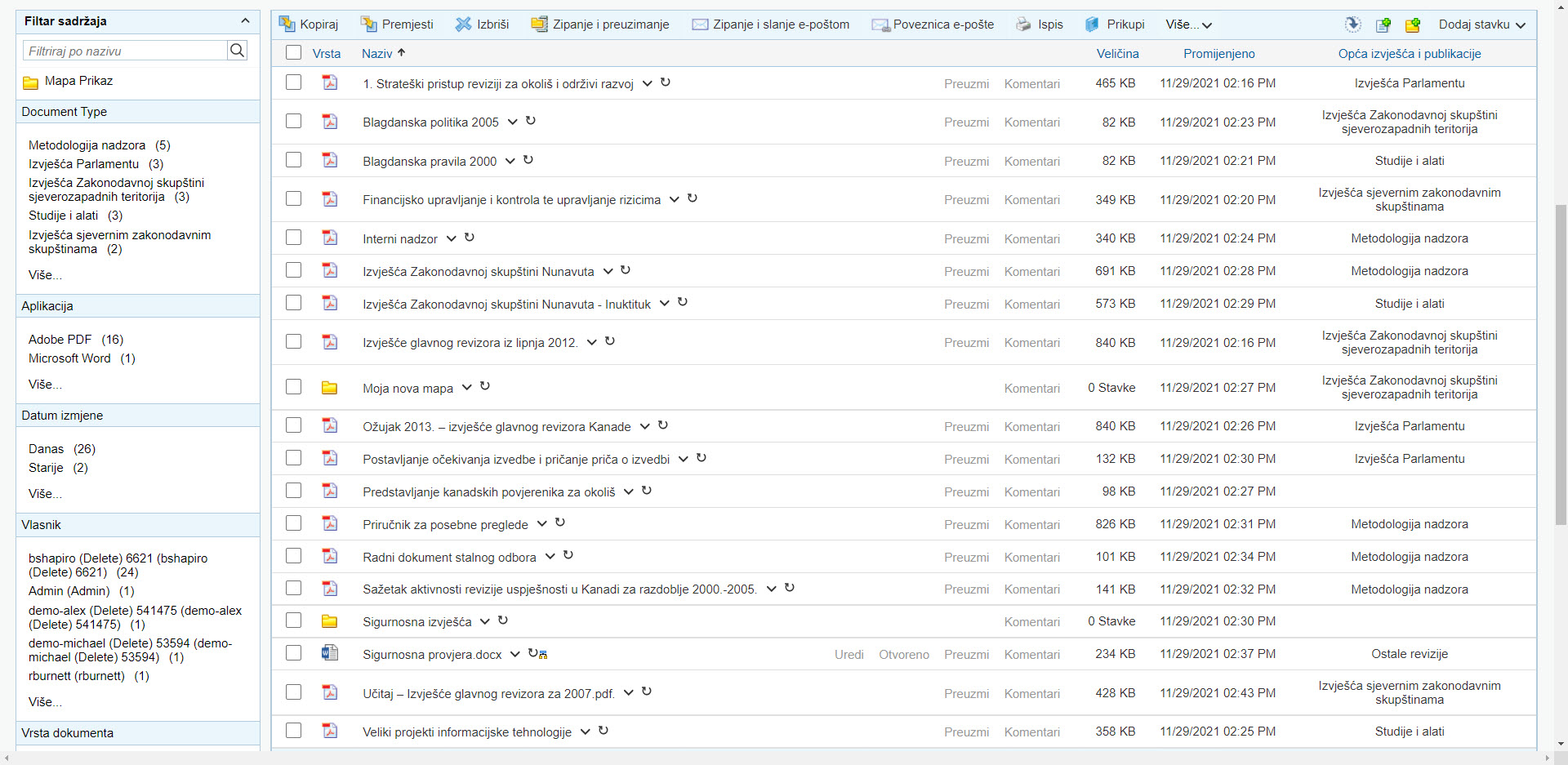This screenshot has width=1568, height=765.
Task: Click the Izbriši delete X icon
Action: click(463, 24)
